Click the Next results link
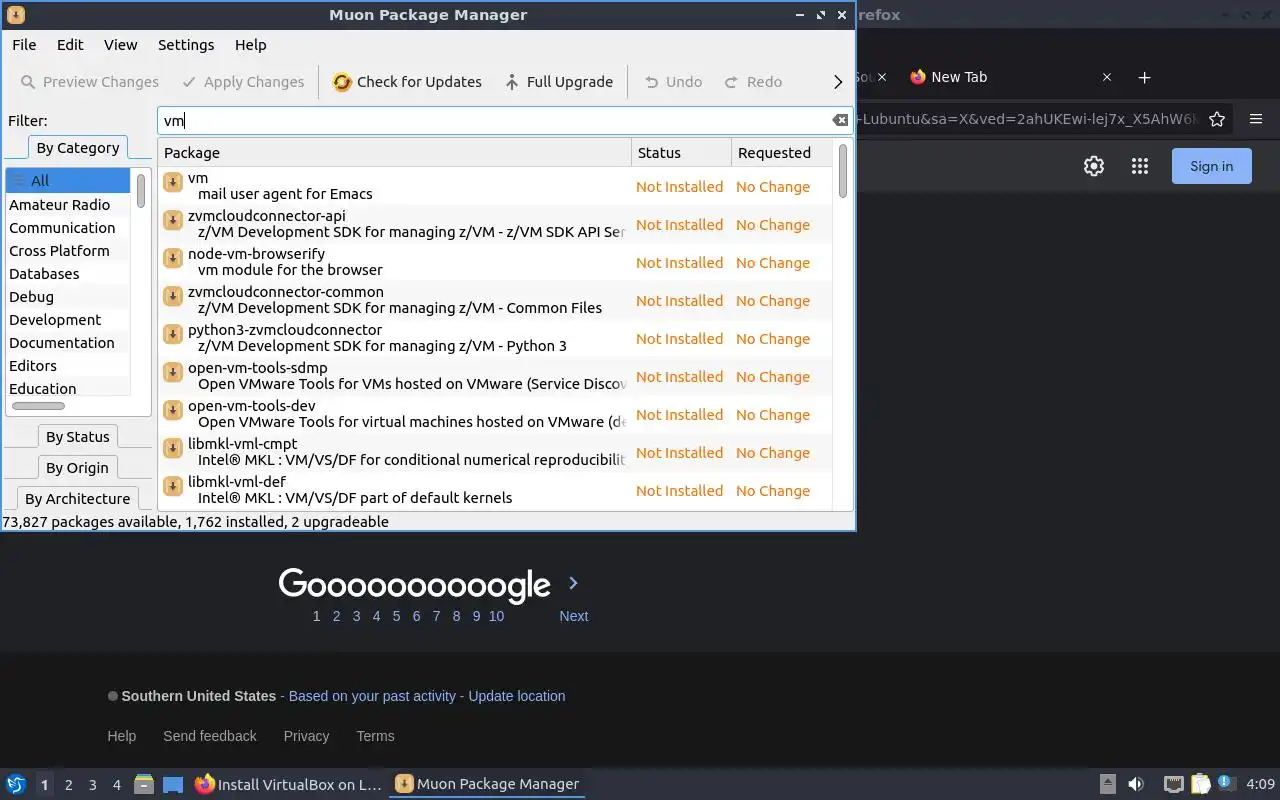 (x=573, y=616)
